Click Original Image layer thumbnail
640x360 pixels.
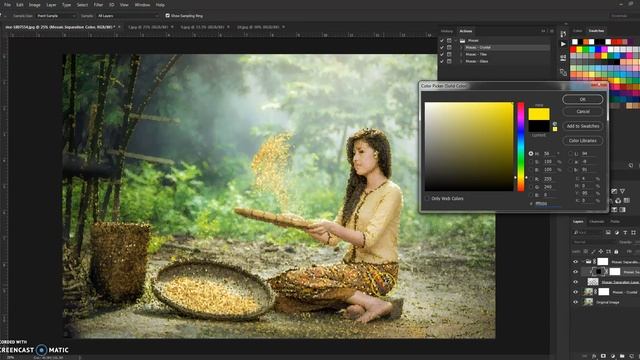(588, 302)
